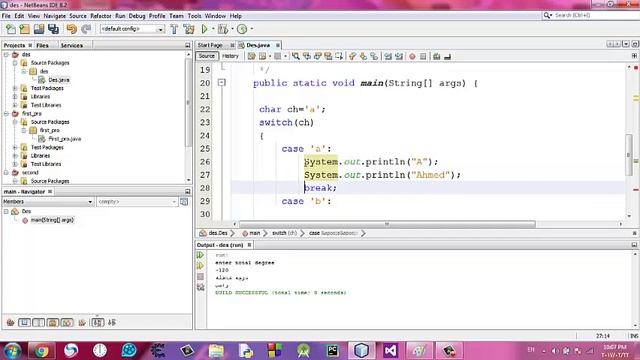Viewport: 640px width, 360px height.
Task: Expand the second project node
Action: tap(6, 173)
